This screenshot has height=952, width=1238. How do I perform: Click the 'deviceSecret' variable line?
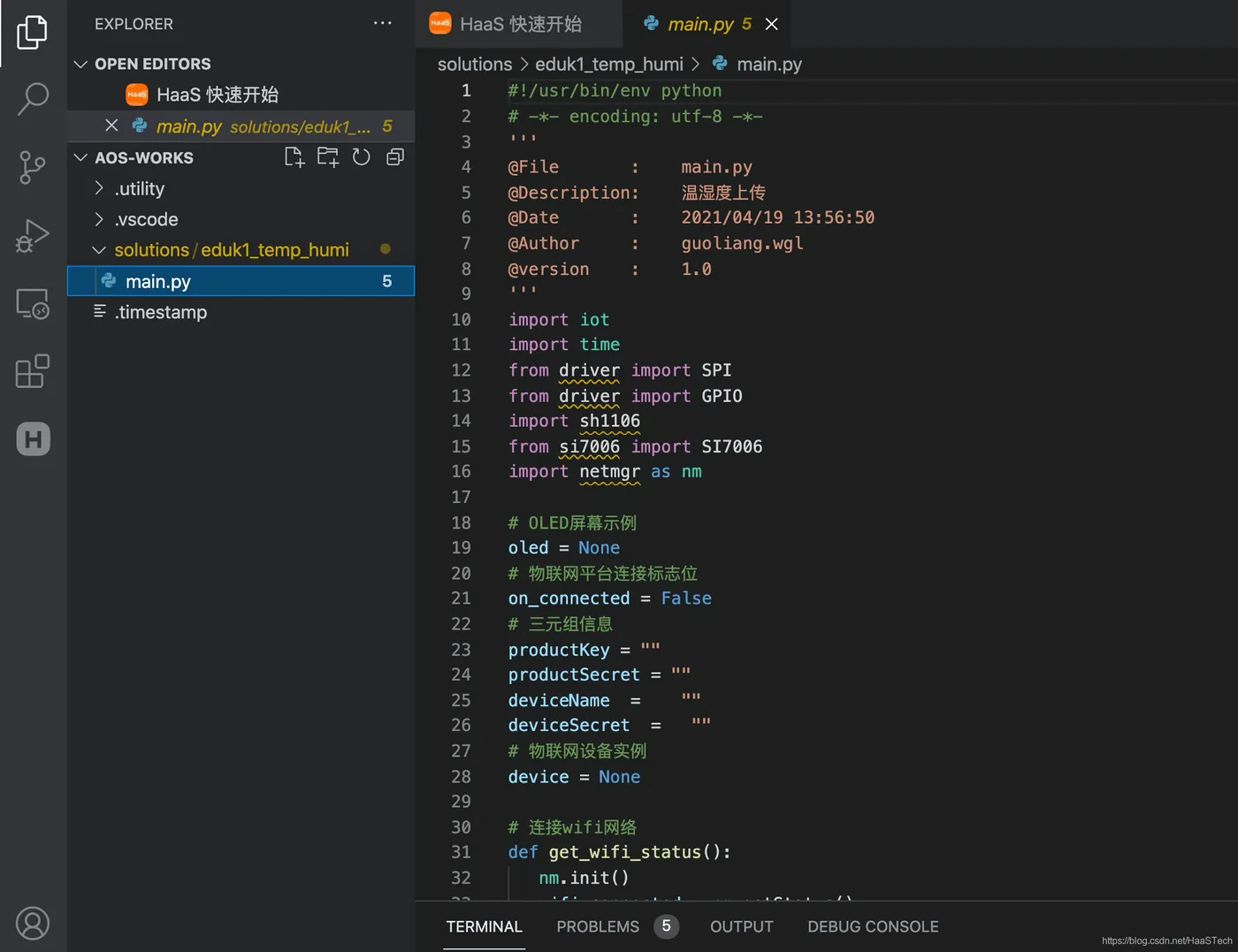[x=609, y=725]
